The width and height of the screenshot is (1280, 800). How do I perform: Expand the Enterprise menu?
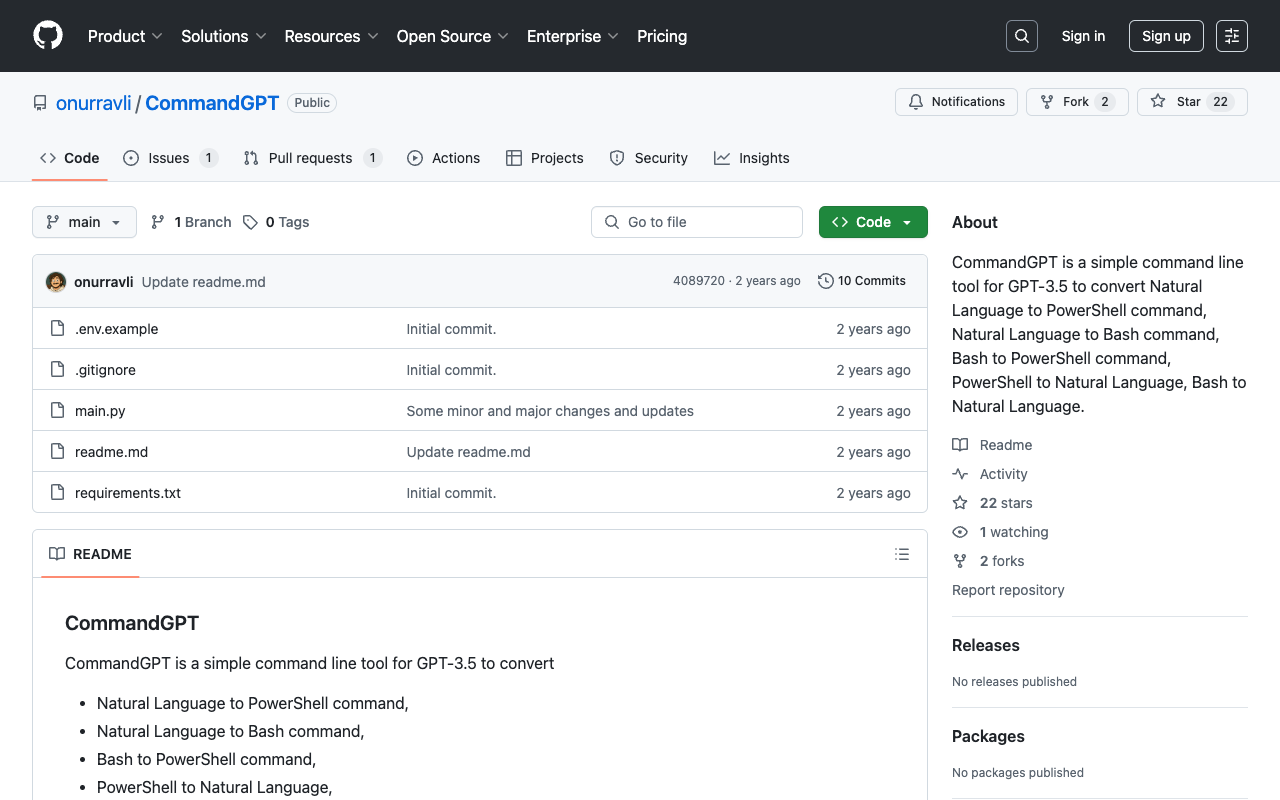pyautogui.click(x=573, y=36)
